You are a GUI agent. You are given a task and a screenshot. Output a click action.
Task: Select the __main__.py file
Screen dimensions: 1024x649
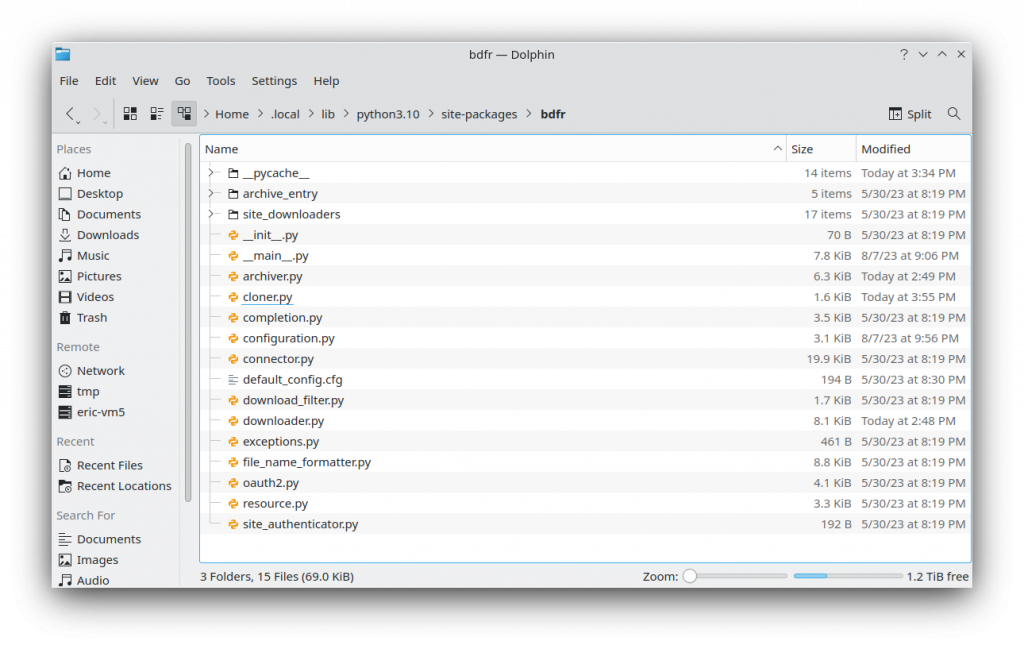pos(275,256)
